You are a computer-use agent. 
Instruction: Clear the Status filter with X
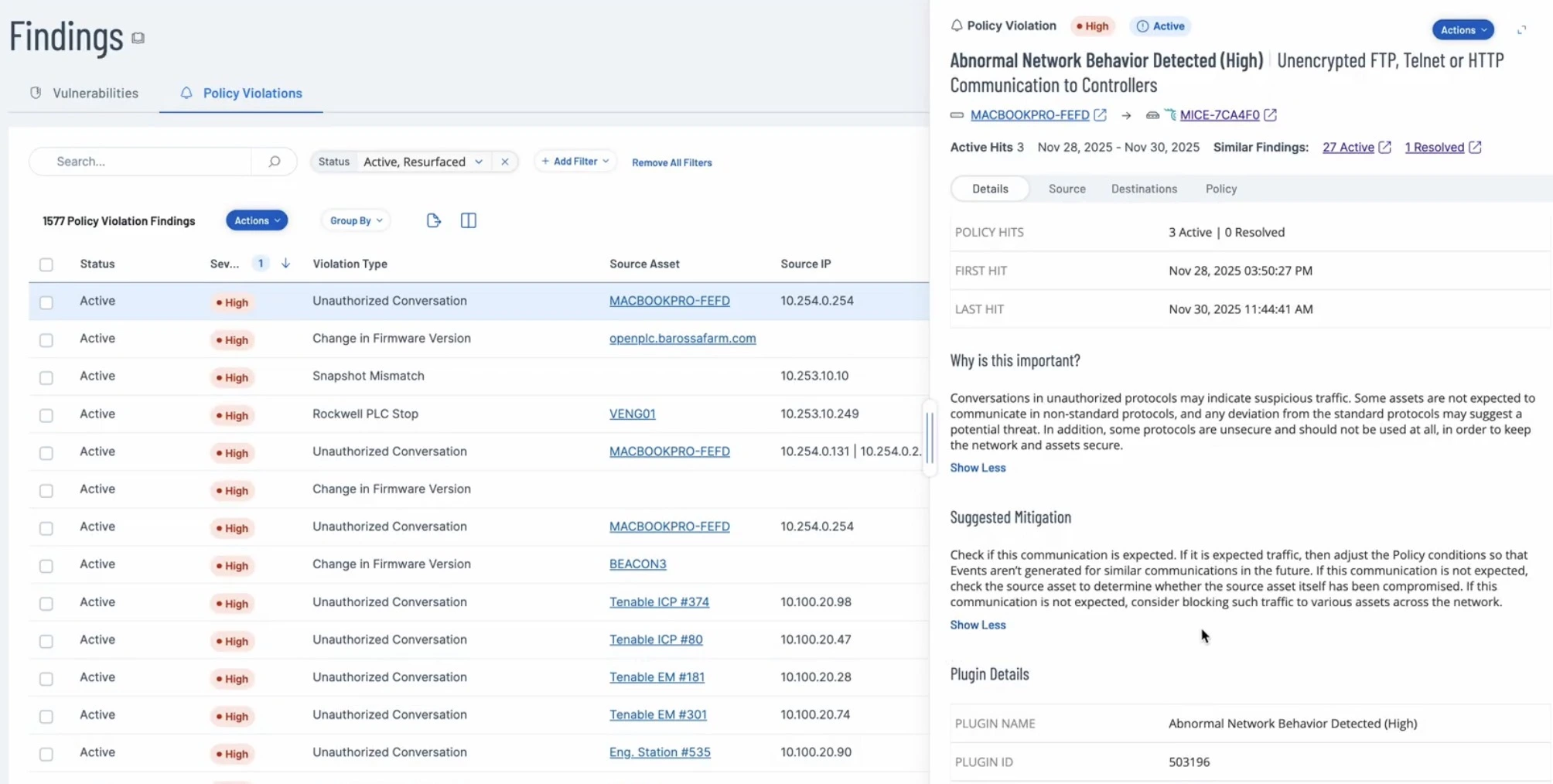505,162
